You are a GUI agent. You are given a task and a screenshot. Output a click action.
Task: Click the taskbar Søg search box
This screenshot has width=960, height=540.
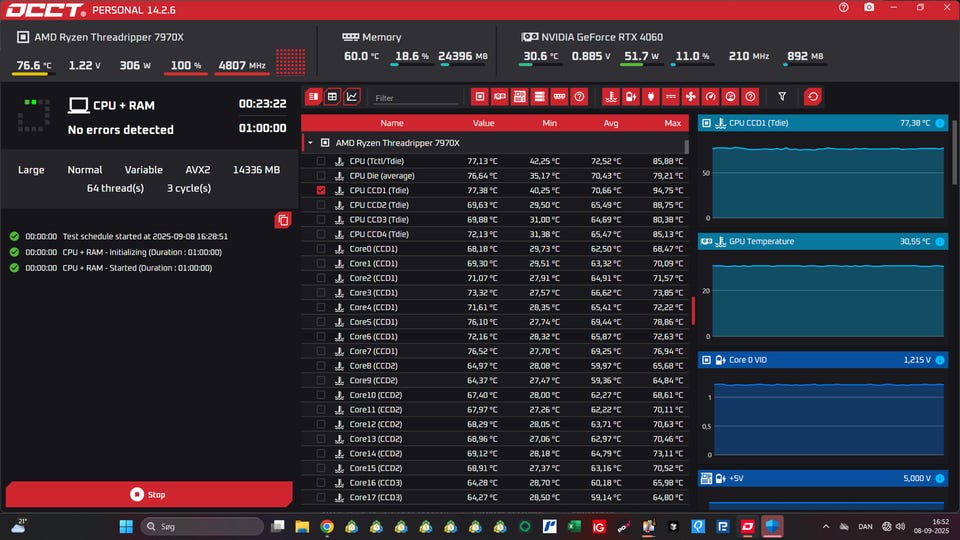[x=201, y=527]
